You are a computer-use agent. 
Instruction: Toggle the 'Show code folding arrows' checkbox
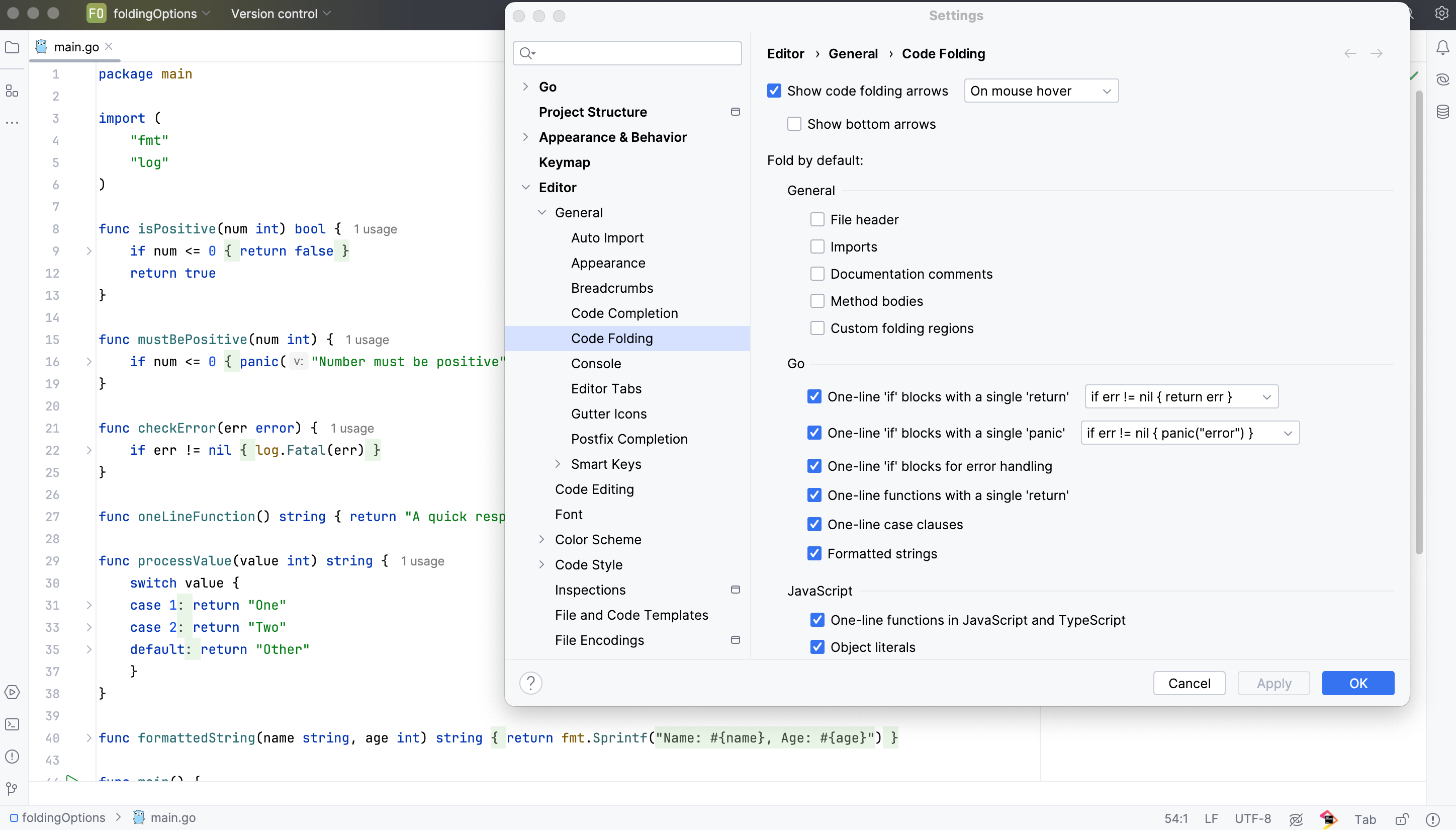pyautogui.click(x=775, y=90)
